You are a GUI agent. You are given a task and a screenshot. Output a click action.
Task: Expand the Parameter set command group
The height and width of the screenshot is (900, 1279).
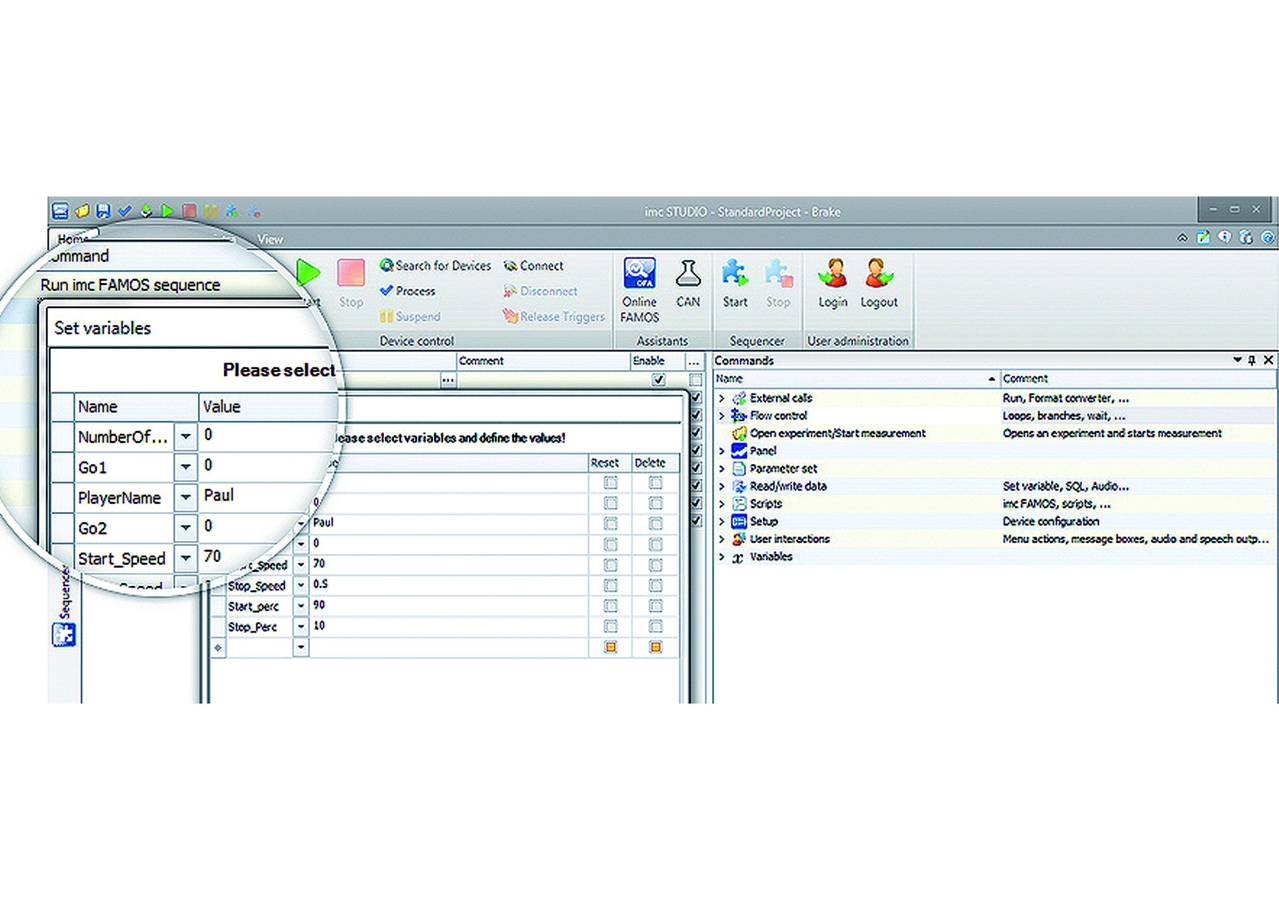(x=722, y=468)
